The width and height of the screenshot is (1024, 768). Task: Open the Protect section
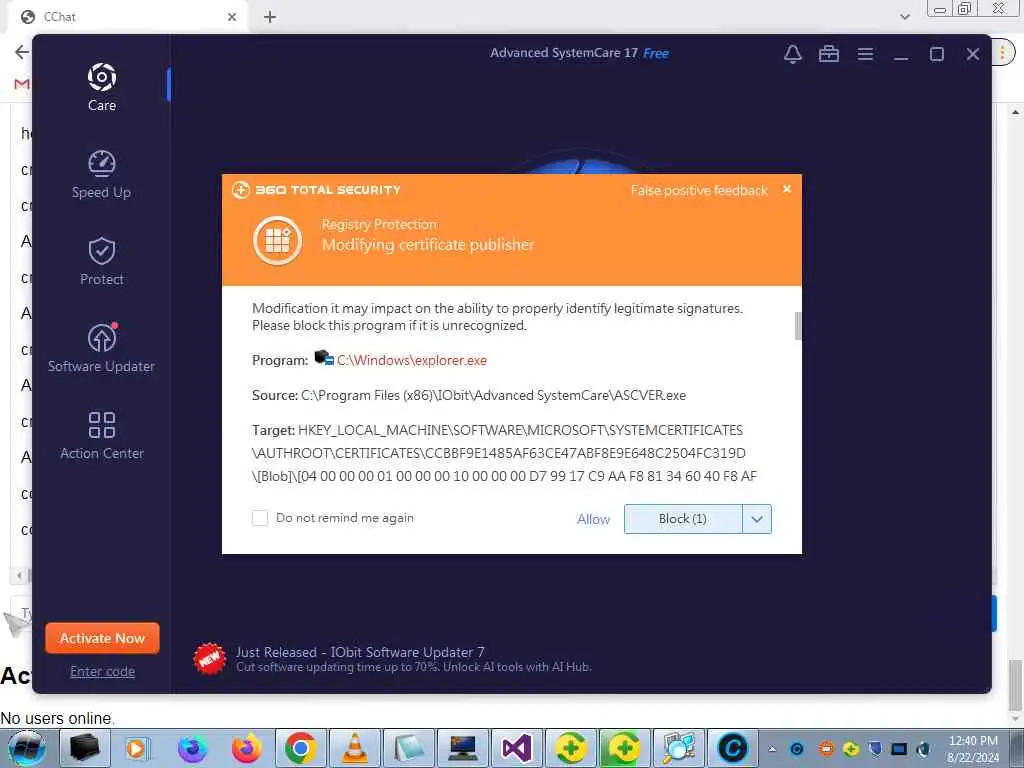pos(101,261)
